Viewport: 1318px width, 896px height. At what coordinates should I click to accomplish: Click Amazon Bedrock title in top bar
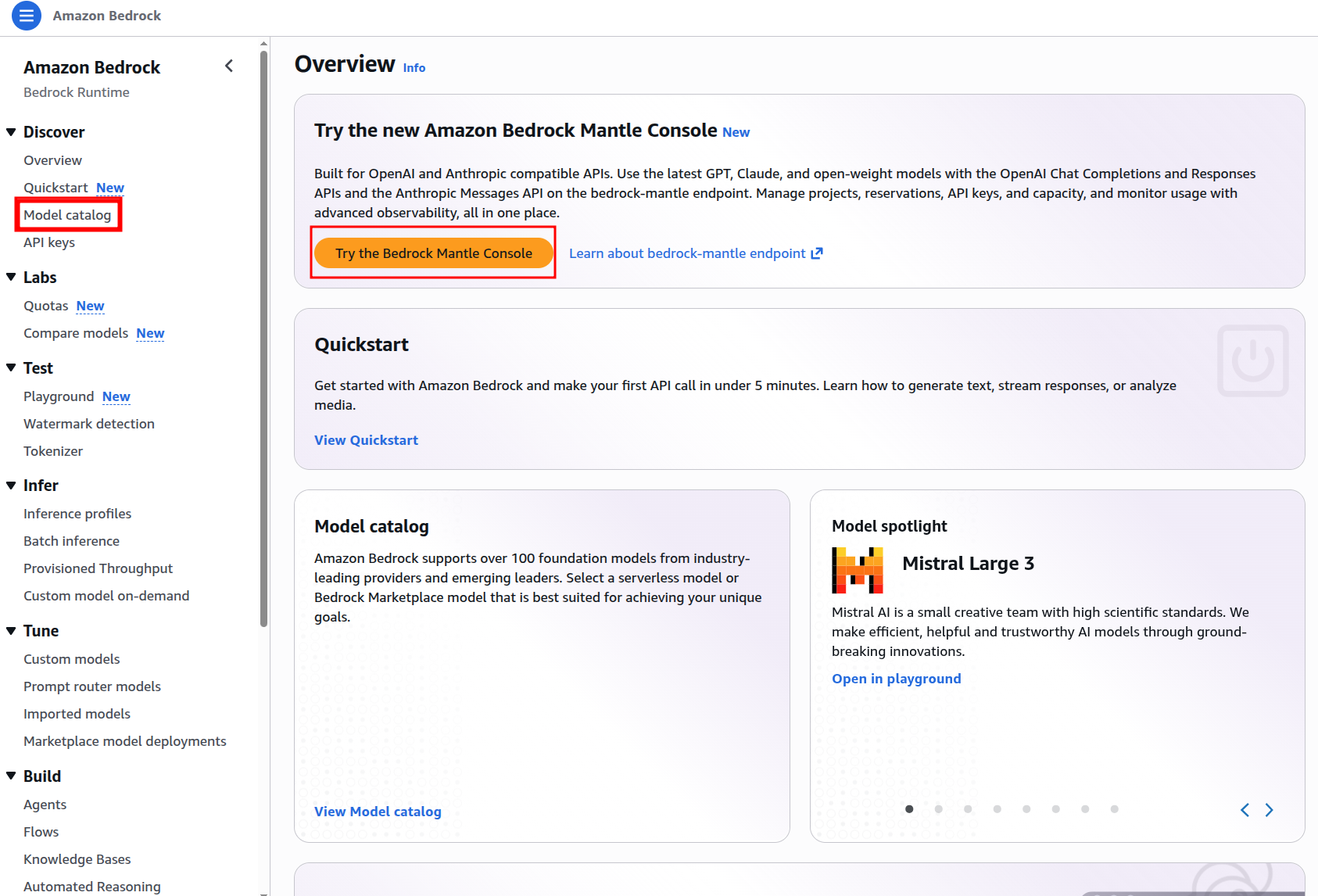(107, 16)
